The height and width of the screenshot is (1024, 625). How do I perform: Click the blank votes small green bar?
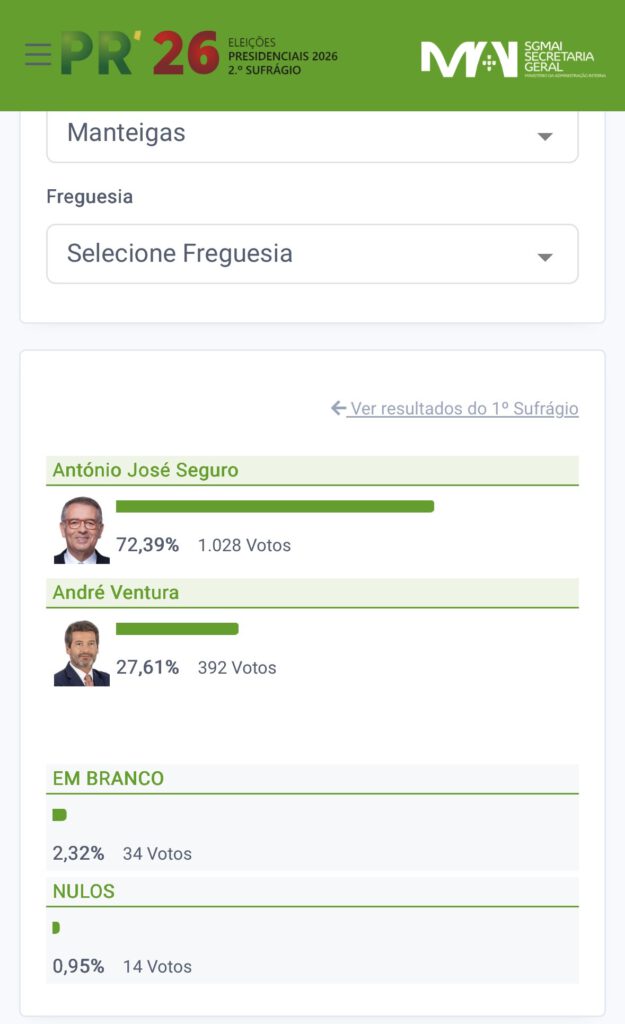click(x=59, y=815)
